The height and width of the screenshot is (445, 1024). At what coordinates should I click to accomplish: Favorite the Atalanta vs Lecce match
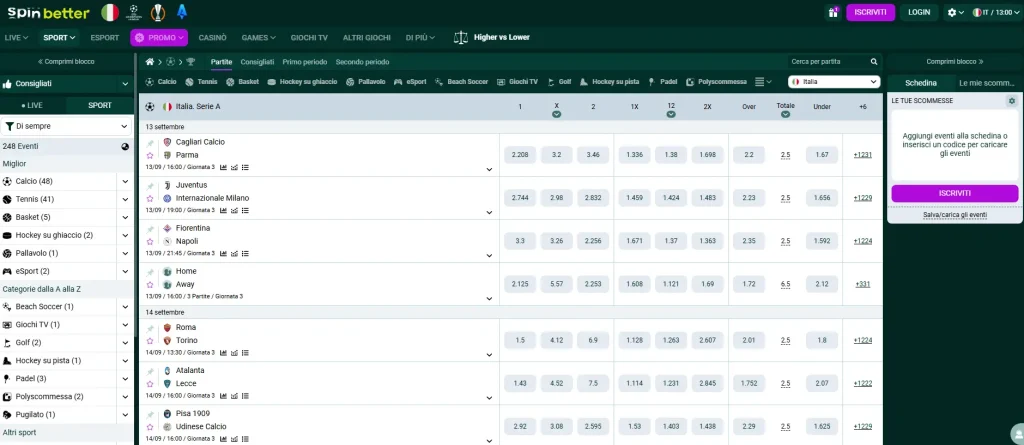(x=150, y=384)
